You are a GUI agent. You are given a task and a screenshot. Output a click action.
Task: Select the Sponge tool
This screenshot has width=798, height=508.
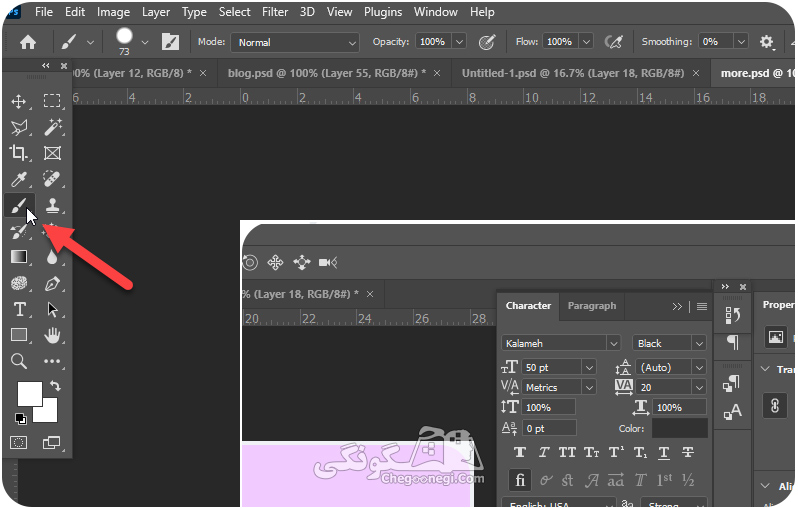pos(19,283)
